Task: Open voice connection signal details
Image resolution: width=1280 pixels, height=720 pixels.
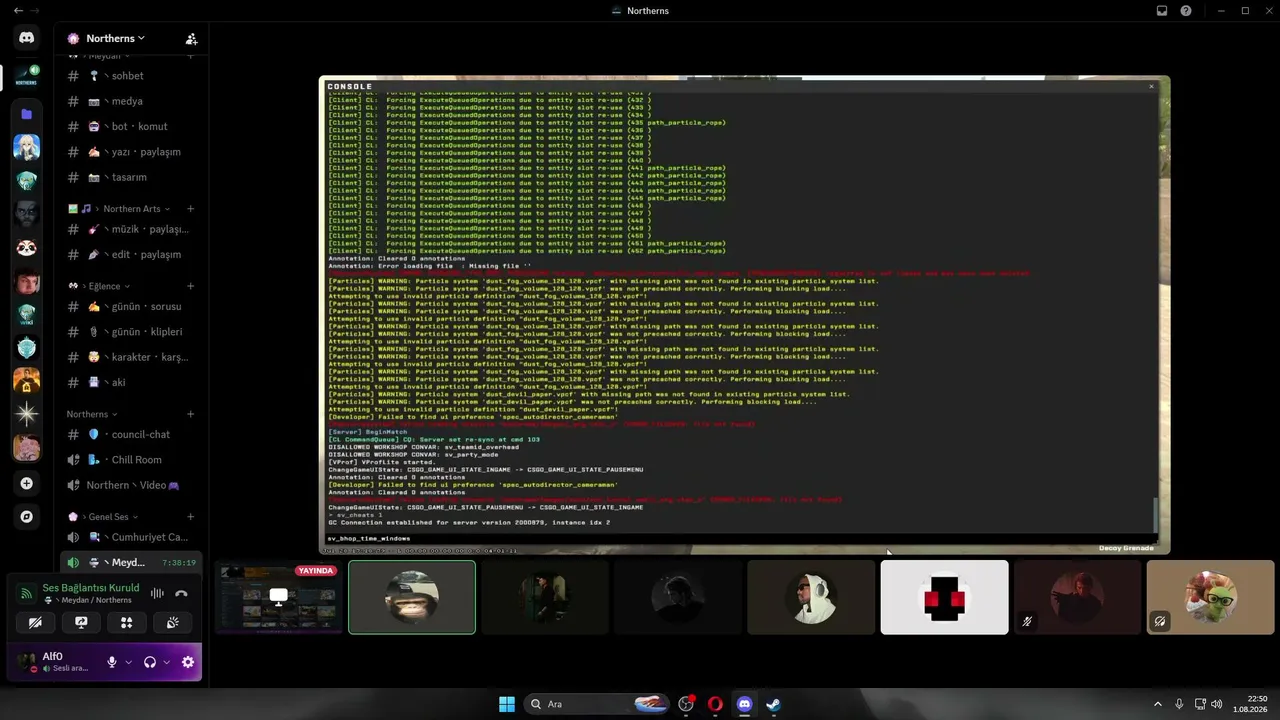Action: tap(27, 593)
